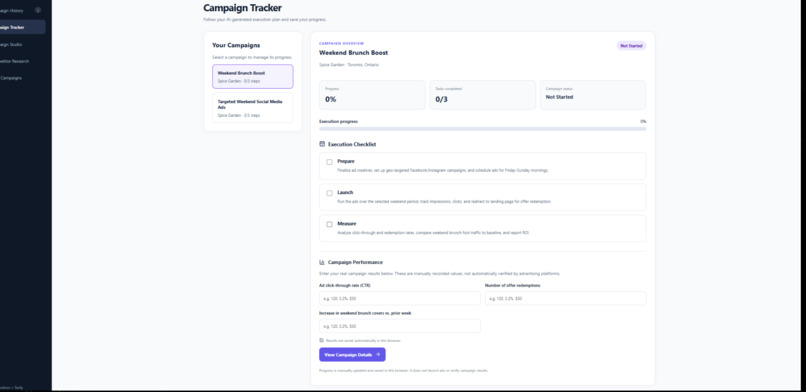The height and width of the screenshot is (392, 806).
Task: Click 'Results are saved automatically' note
Action: click(363, 341)
